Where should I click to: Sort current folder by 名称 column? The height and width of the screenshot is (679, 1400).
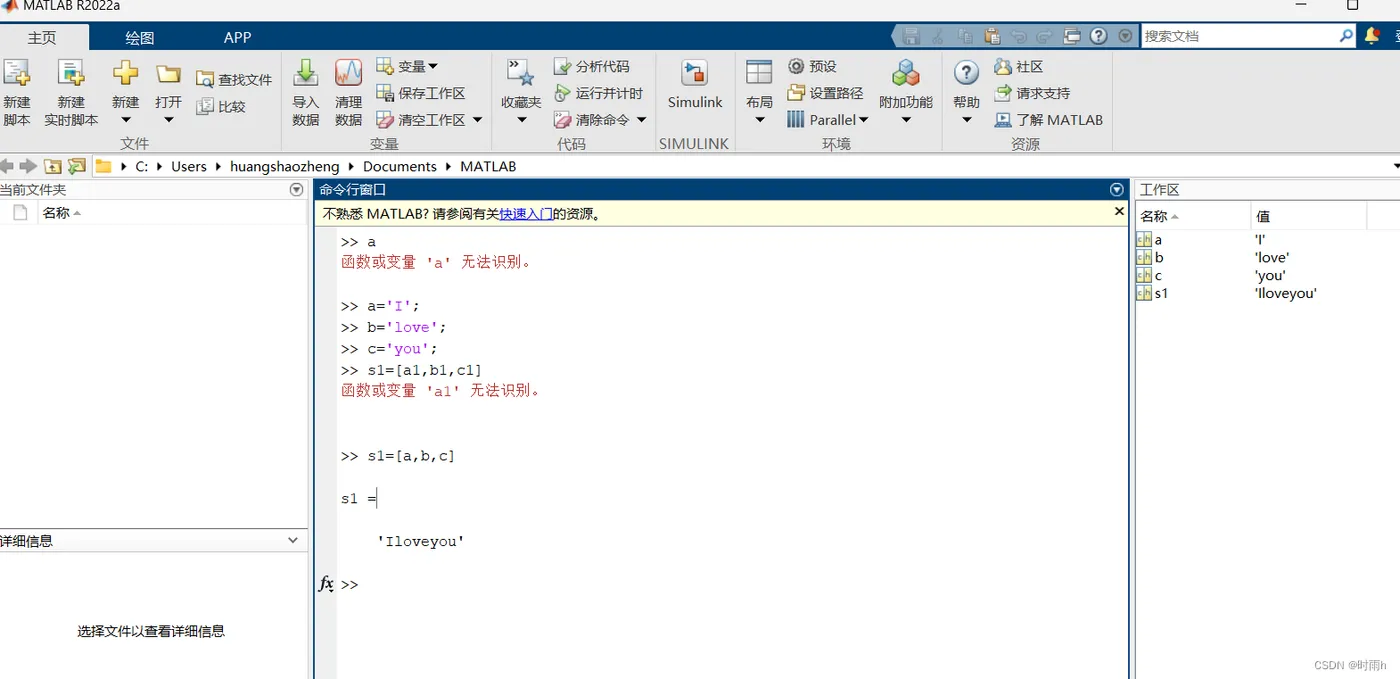point(172,213)
